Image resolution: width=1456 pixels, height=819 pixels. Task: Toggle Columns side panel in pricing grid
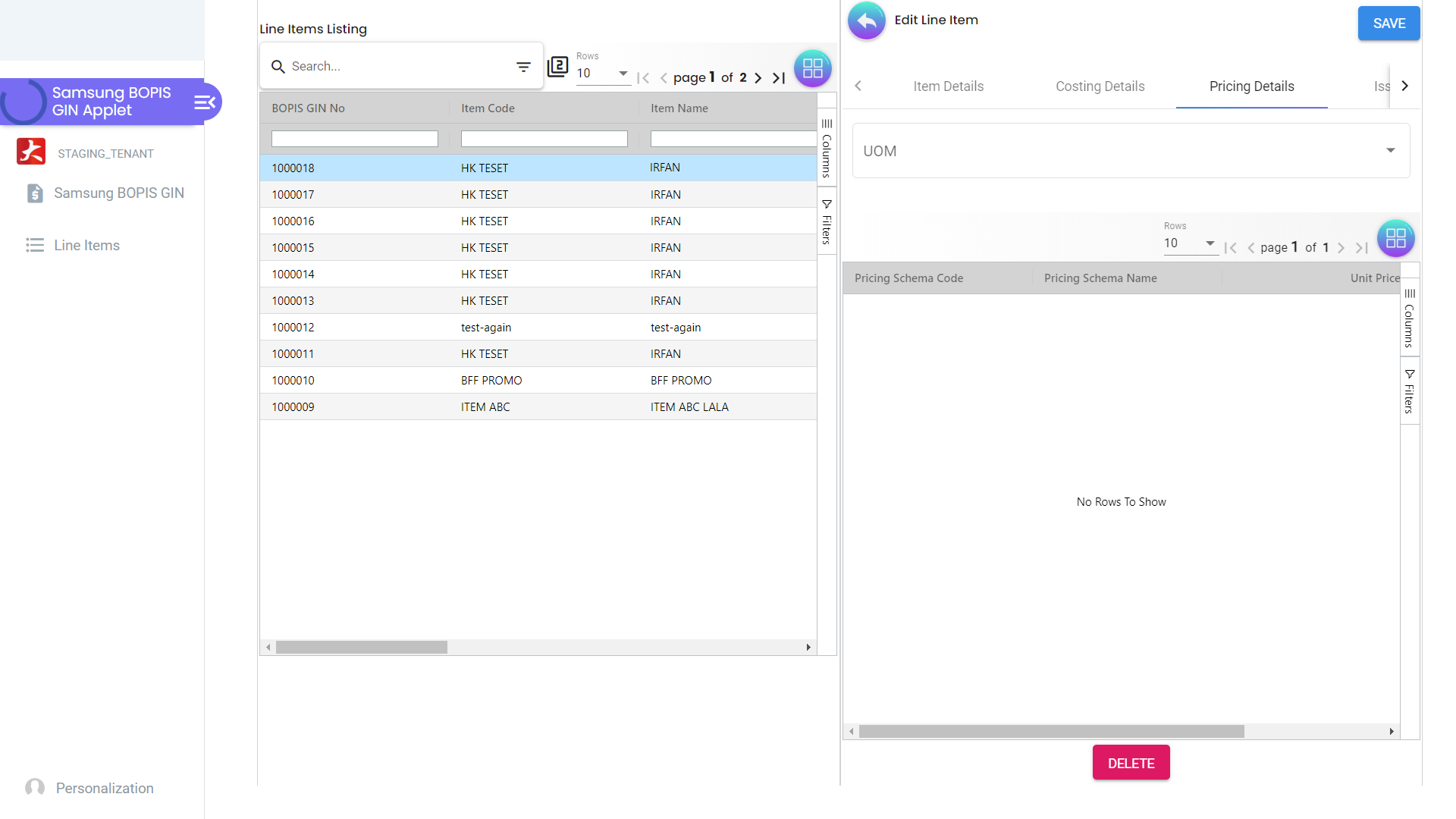(x=1409, y=318)
